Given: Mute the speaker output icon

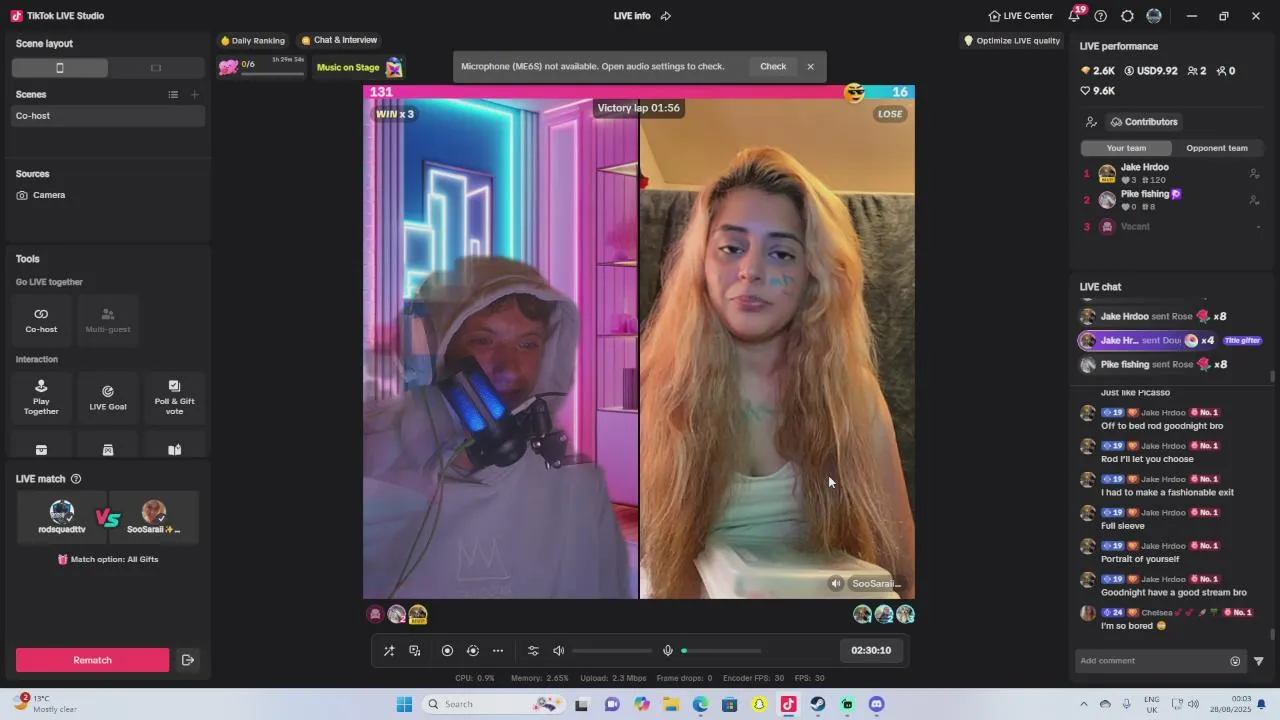Looking at the screenshot, I should (559, 651).
